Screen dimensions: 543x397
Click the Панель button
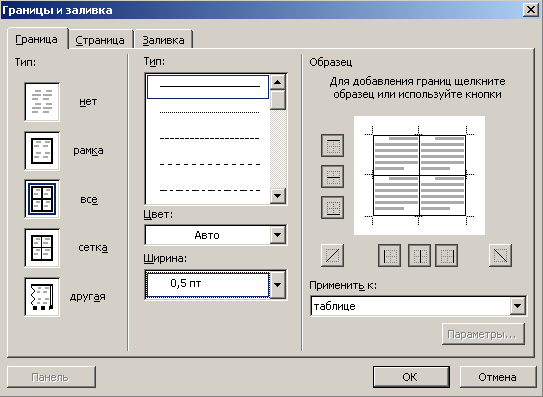51,377
